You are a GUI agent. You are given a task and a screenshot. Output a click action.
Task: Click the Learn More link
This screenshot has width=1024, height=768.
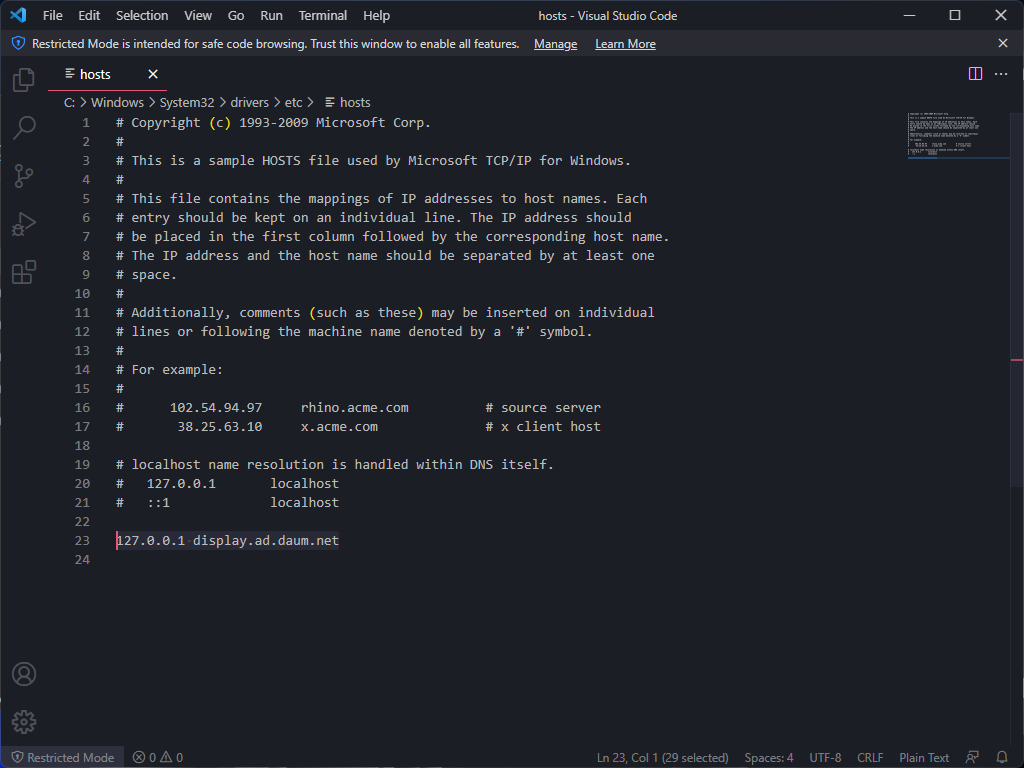pos(625,44)
